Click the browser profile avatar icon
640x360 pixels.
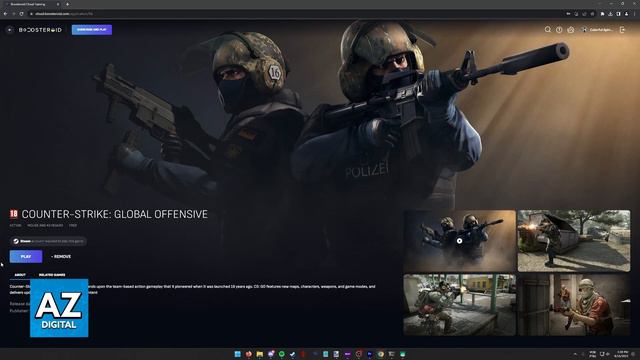pos(627,14)
